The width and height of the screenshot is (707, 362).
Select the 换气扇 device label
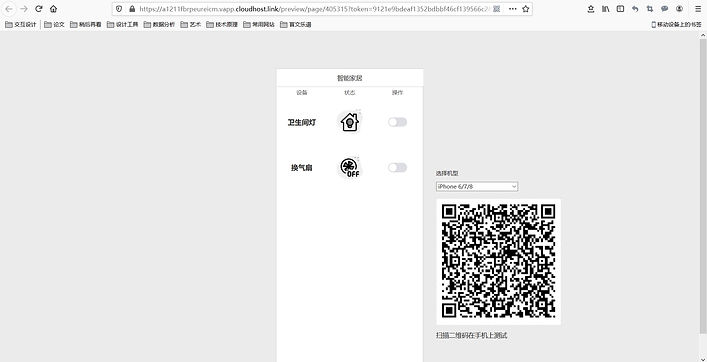click(x=302, y=168)
